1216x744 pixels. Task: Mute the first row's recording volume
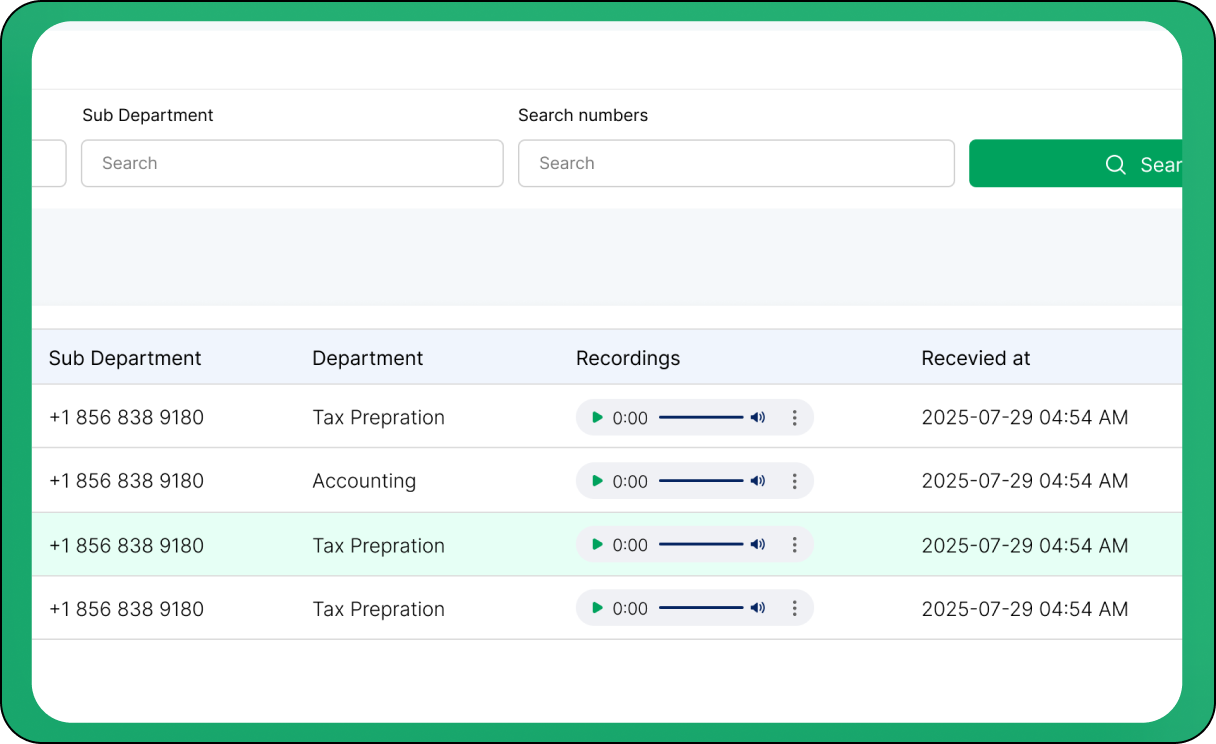(758, 418)
